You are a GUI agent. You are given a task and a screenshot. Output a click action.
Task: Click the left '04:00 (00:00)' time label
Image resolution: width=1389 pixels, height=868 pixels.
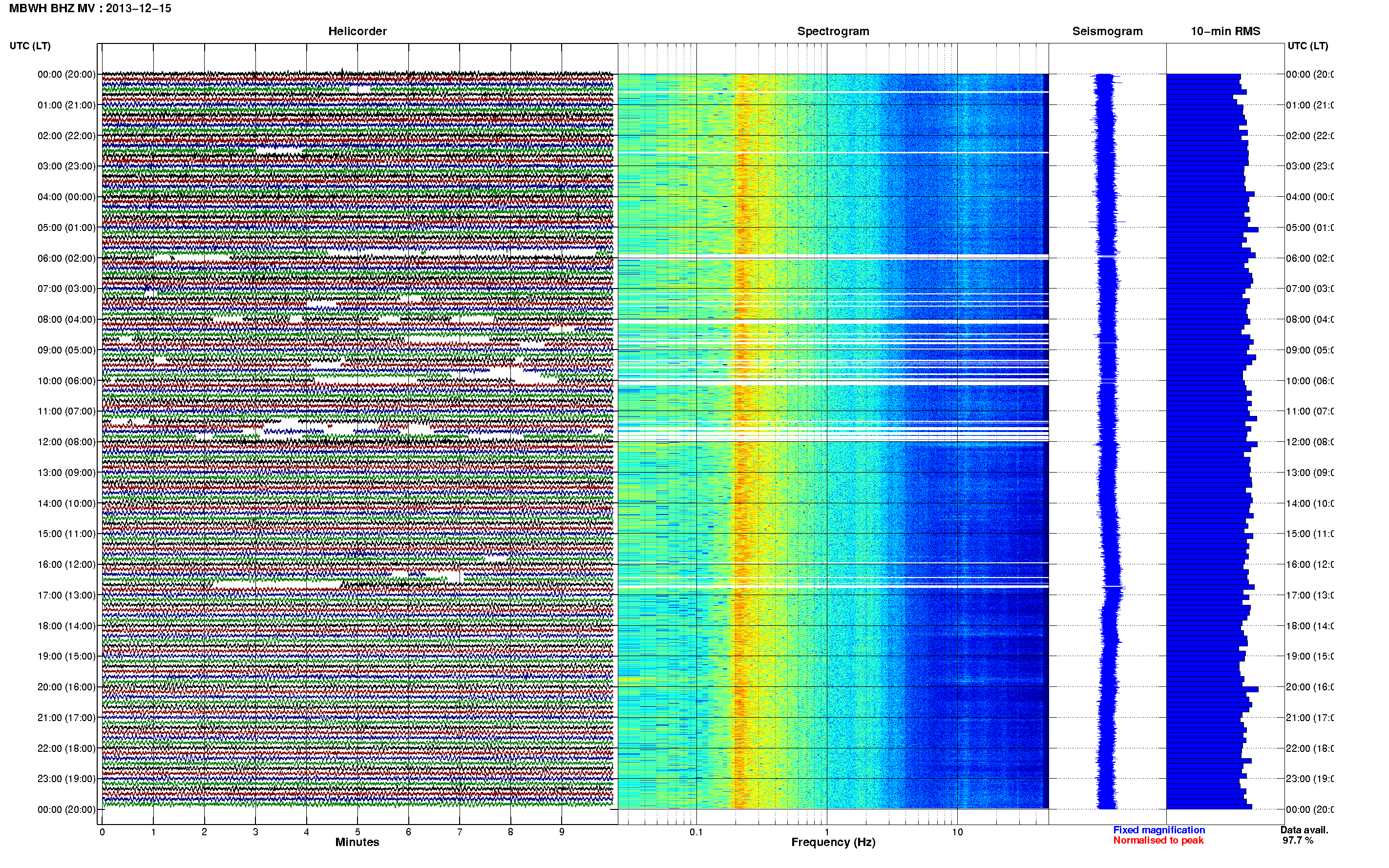[66, 197]
